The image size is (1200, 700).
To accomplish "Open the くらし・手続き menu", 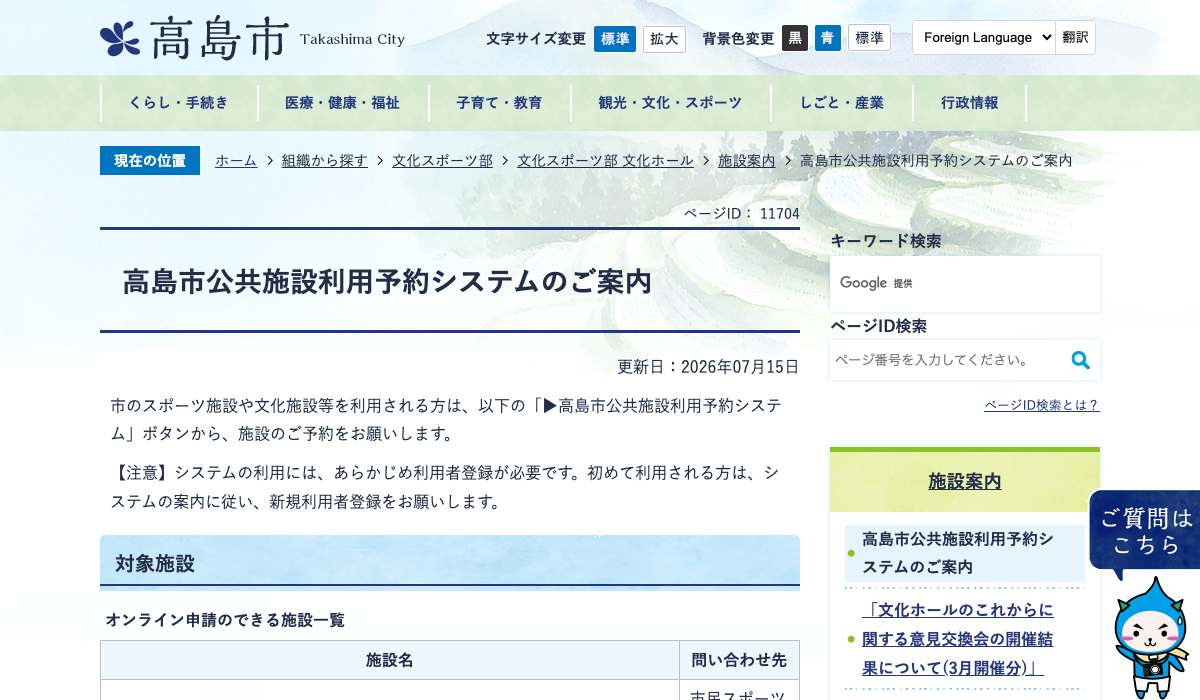I will pos(179,103).
